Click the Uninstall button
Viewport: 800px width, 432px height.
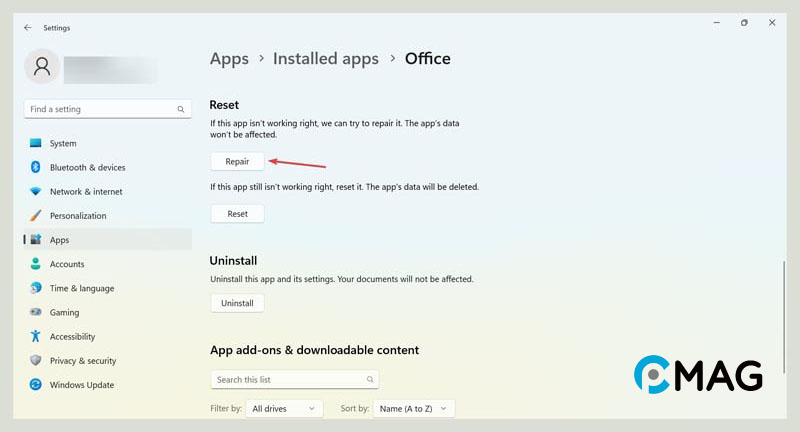coord(237,303)
